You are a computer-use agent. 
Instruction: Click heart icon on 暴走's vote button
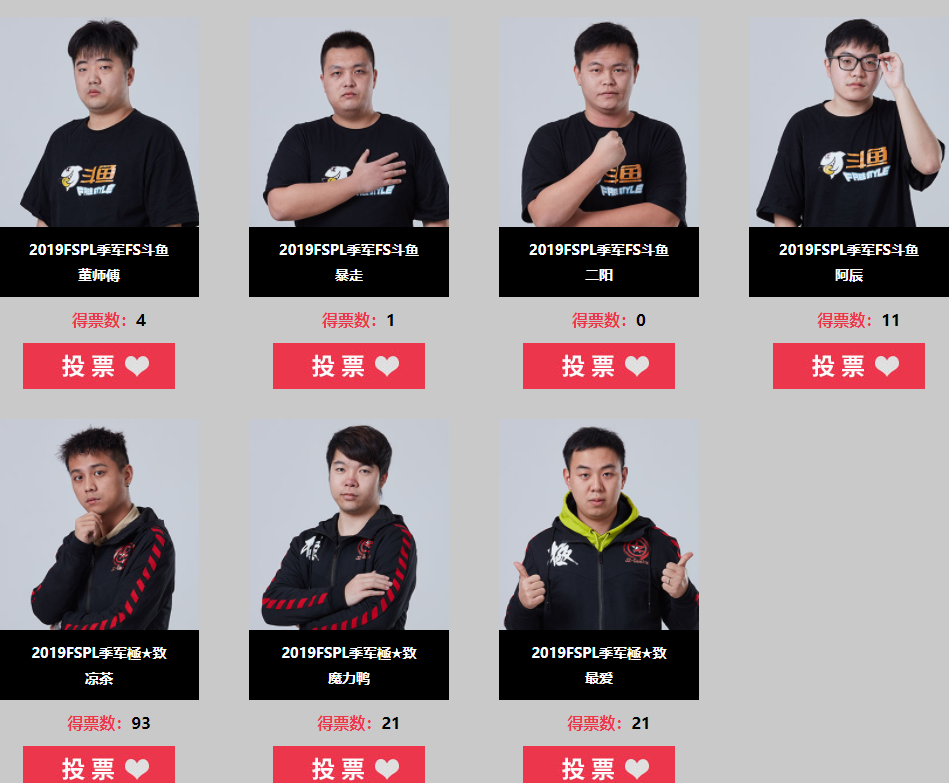point(387,365)
